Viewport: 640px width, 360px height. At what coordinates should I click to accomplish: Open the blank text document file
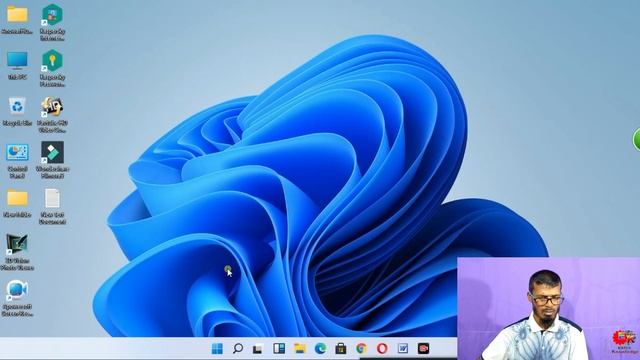coord(52,198)
